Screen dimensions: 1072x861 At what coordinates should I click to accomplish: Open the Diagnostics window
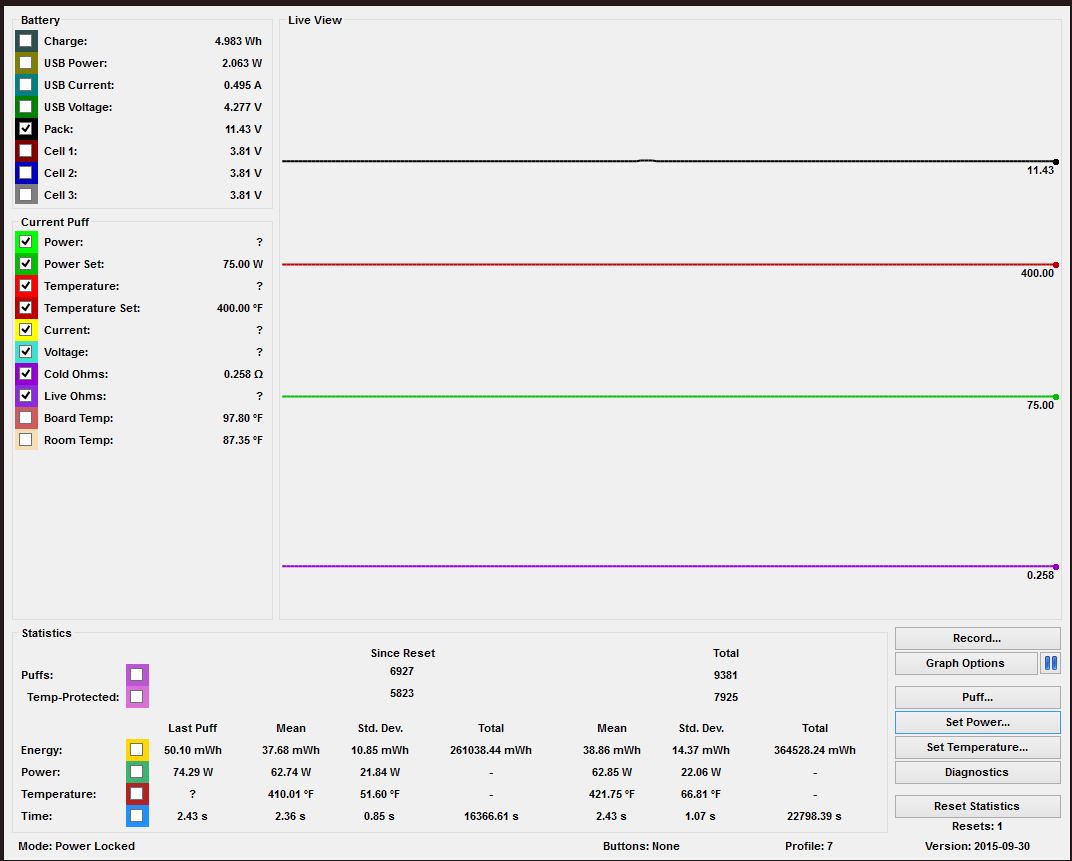pos(977,772)
